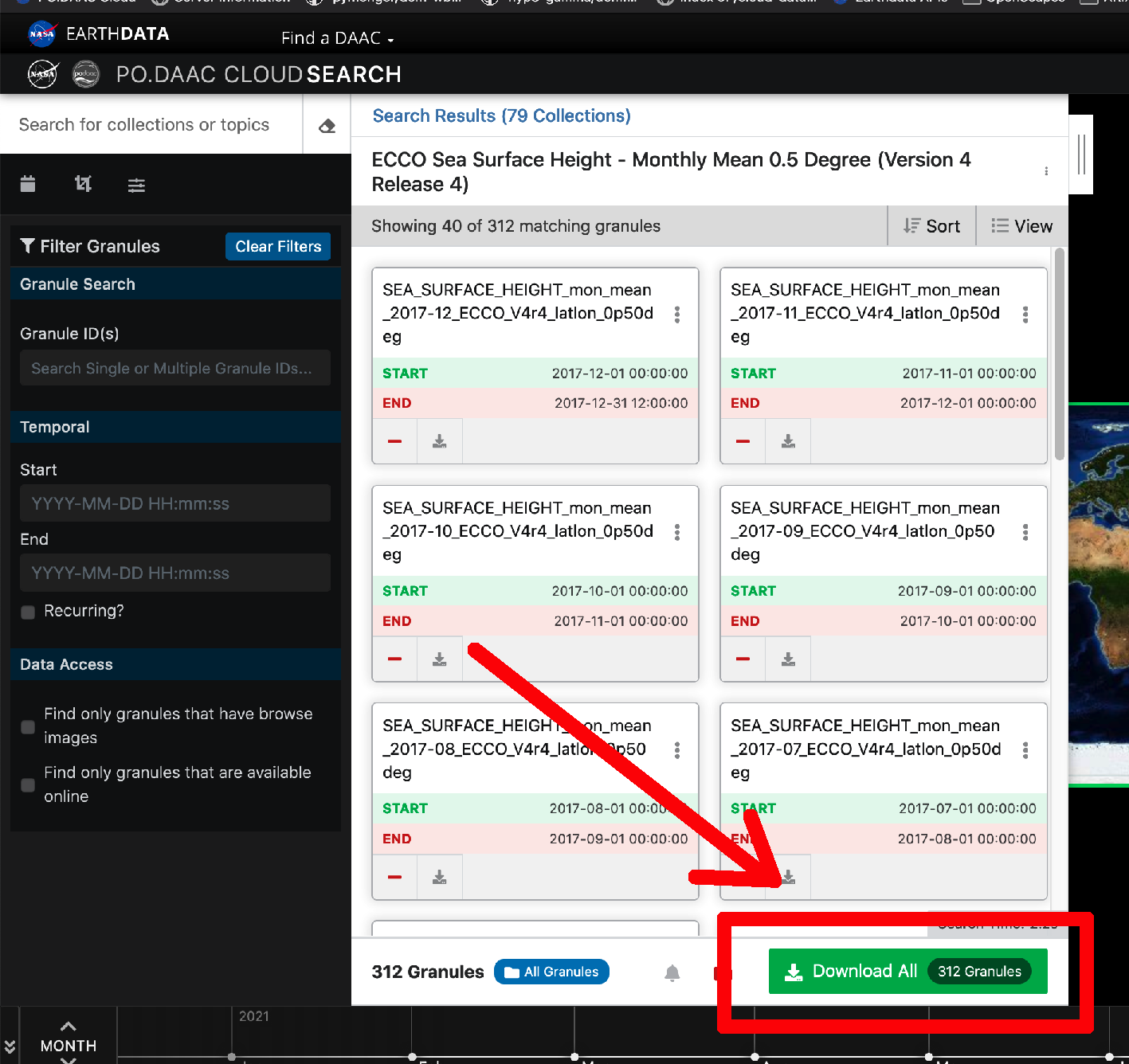The image size is (1129, 1064).
Task: Check granules that are available online
Action: coord(28,785)
